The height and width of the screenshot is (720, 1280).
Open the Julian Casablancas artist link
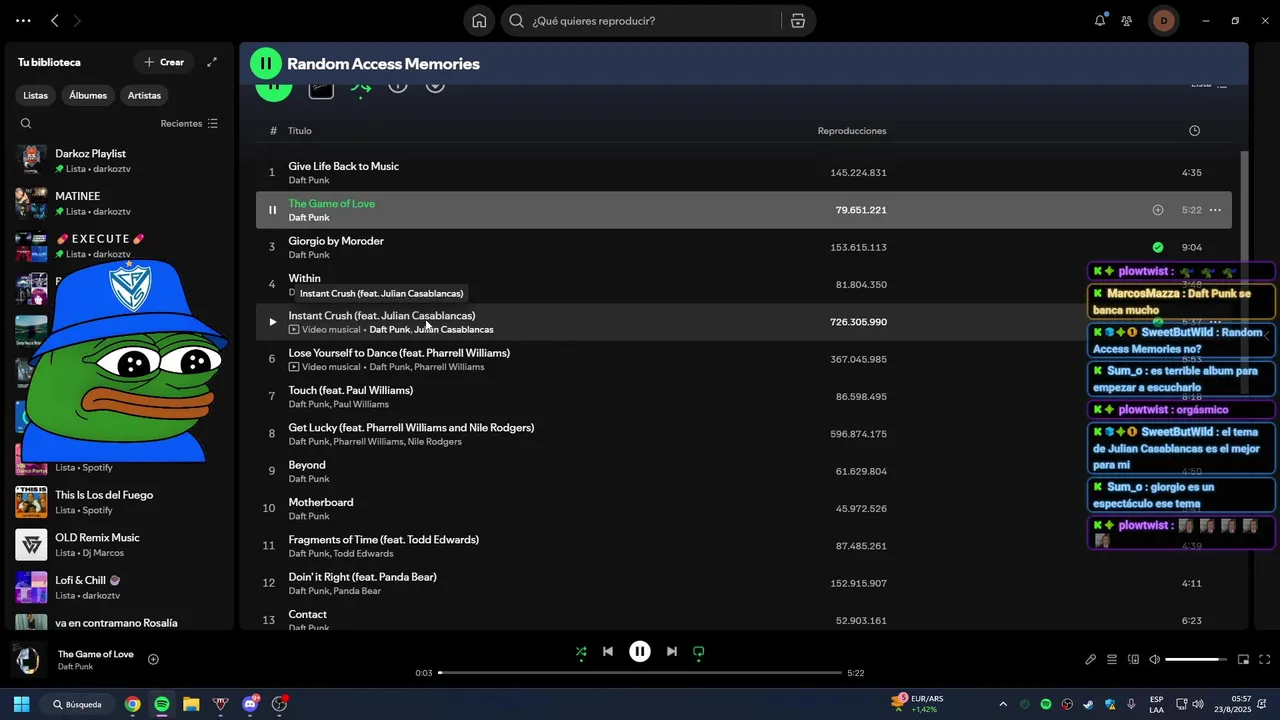coord(454,330)
